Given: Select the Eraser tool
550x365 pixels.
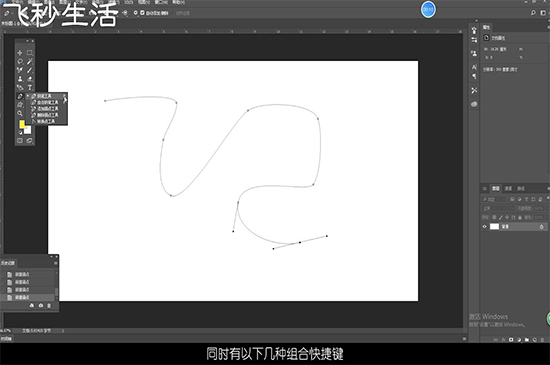Looking at the screenshot, I should 30,79.
